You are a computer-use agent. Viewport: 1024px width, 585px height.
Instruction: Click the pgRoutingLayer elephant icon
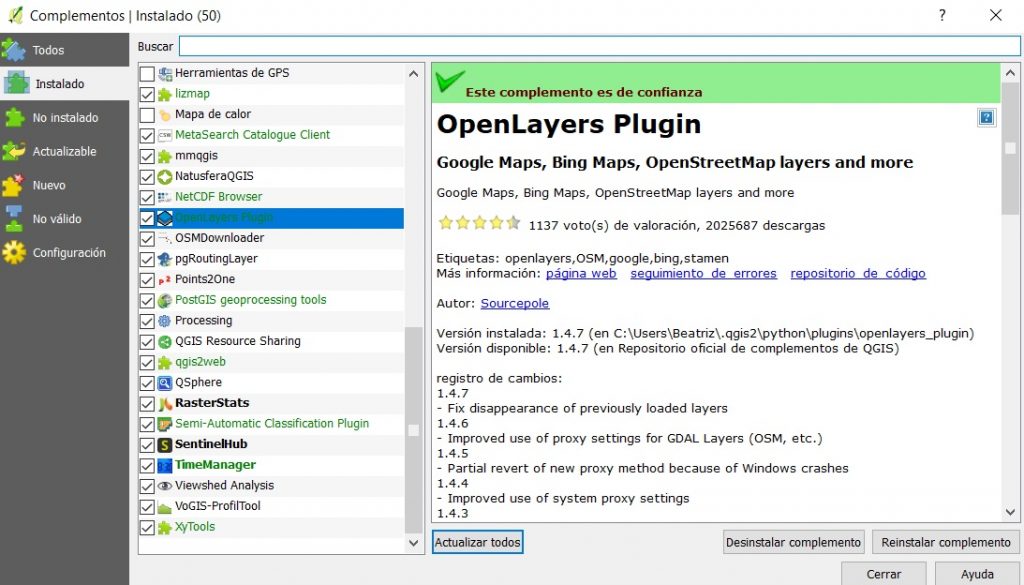point(165,259)
